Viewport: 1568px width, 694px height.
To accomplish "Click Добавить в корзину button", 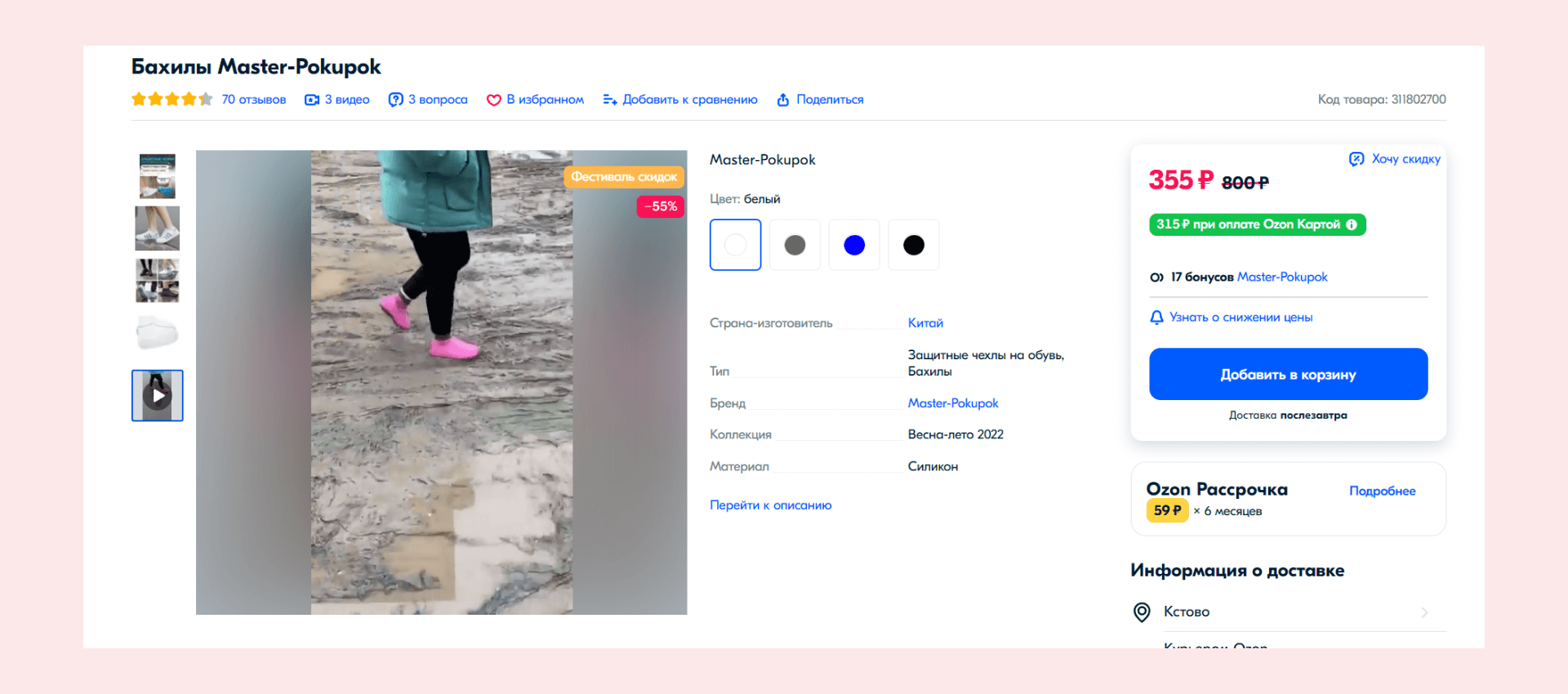I will 1289,374.
